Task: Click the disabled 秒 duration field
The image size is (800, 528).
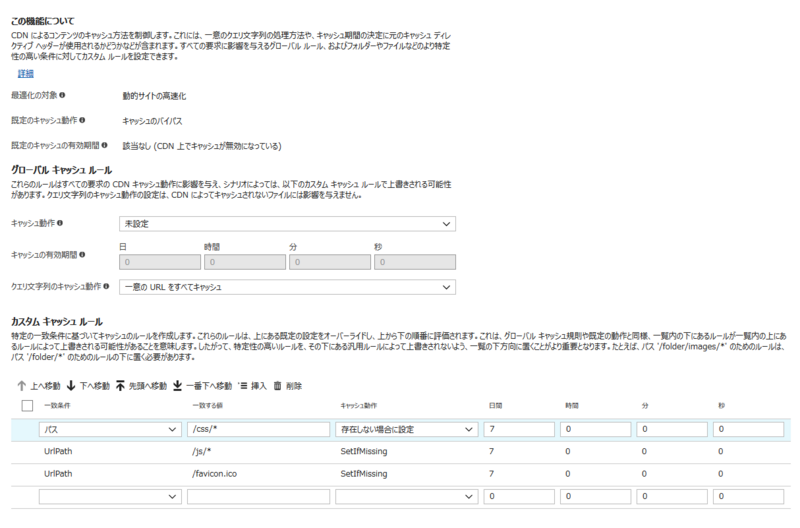Action: pyautogui.click(x=415, y=262)
